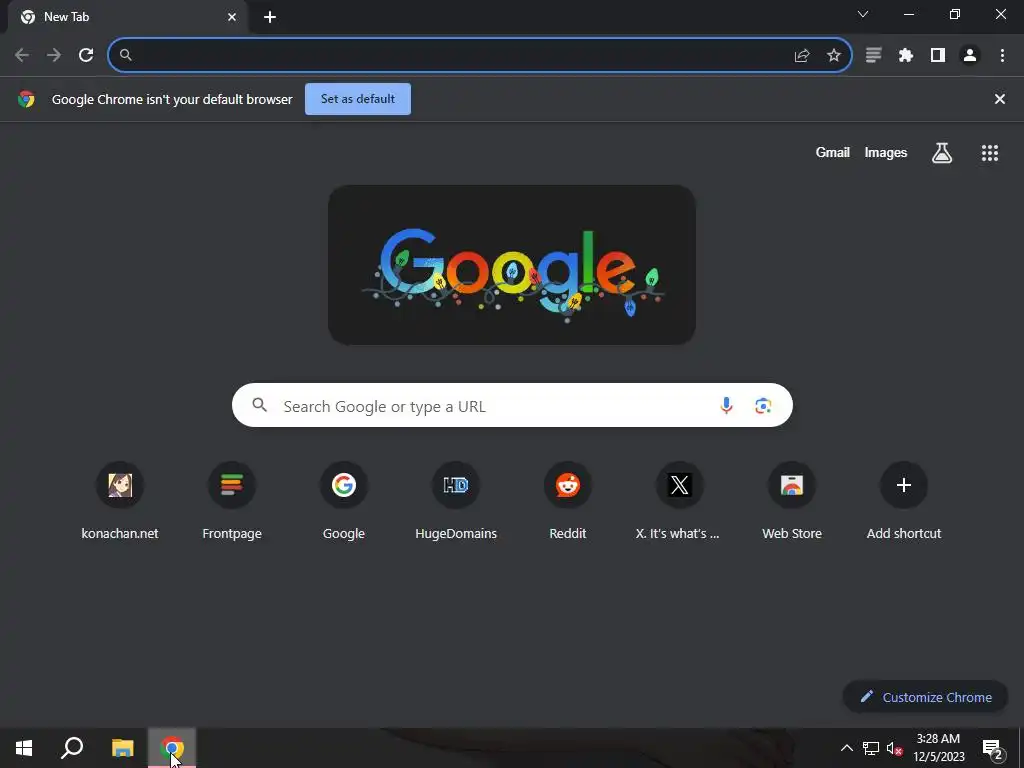Open the Google shortcut tile

point(344,501)
